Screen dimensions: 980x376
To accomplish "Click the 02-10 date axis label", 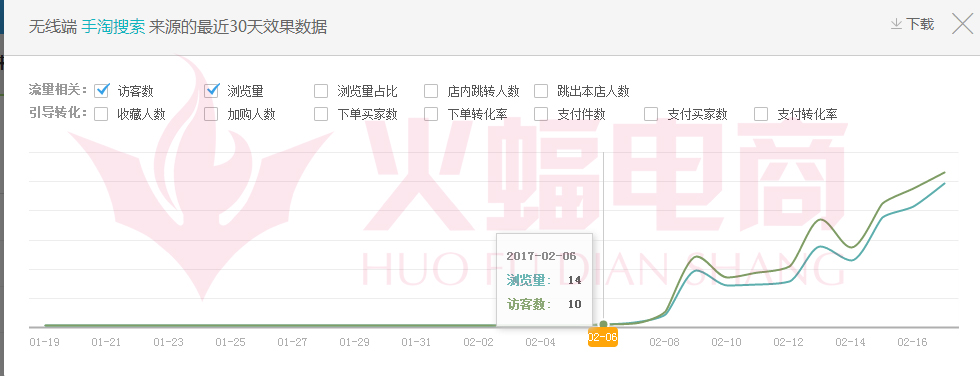I will (726, 342).
